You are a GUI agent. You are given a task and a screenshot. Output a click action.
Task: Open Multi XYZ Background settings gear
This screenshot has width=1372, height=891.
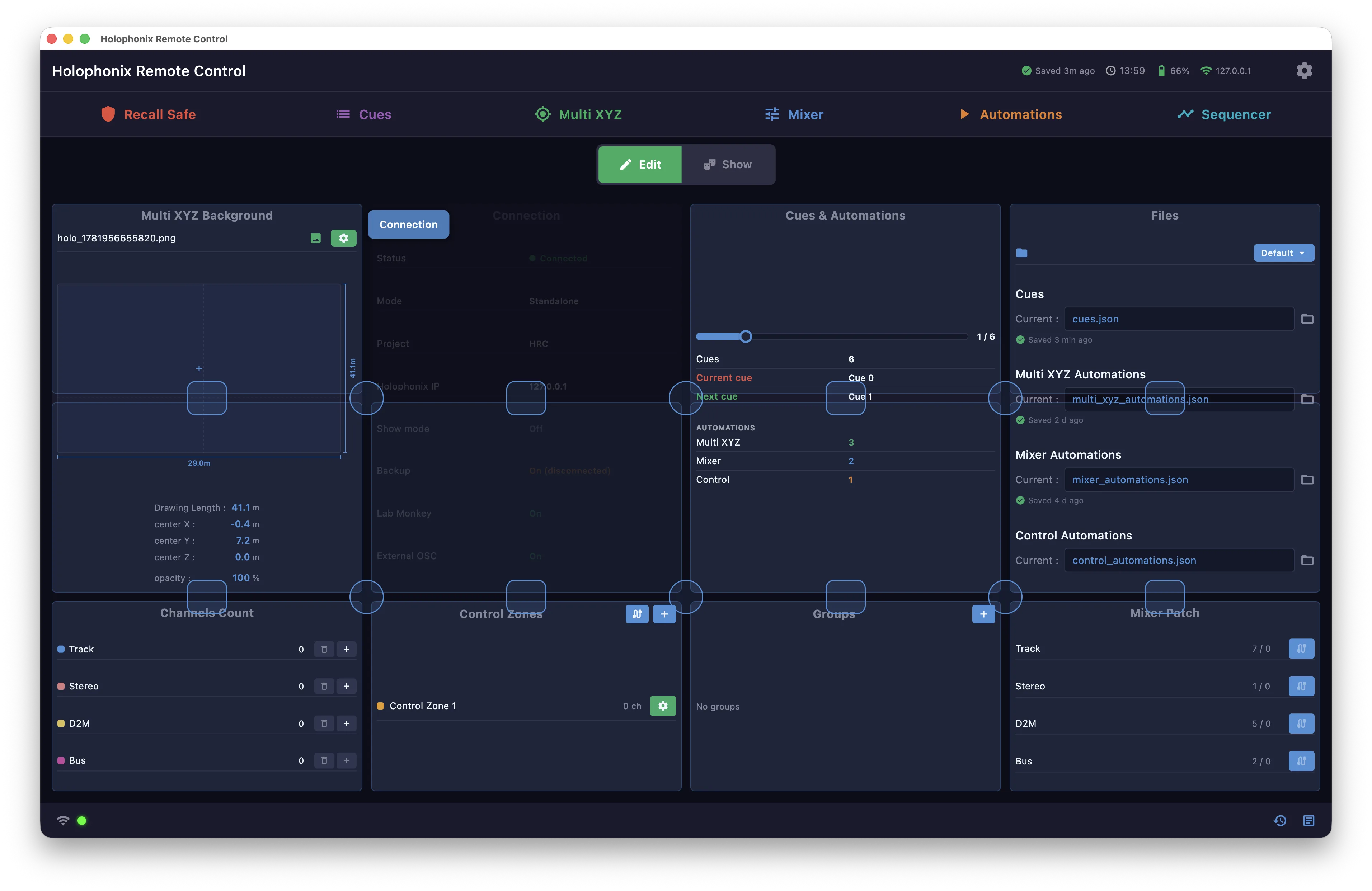(344, 238)
